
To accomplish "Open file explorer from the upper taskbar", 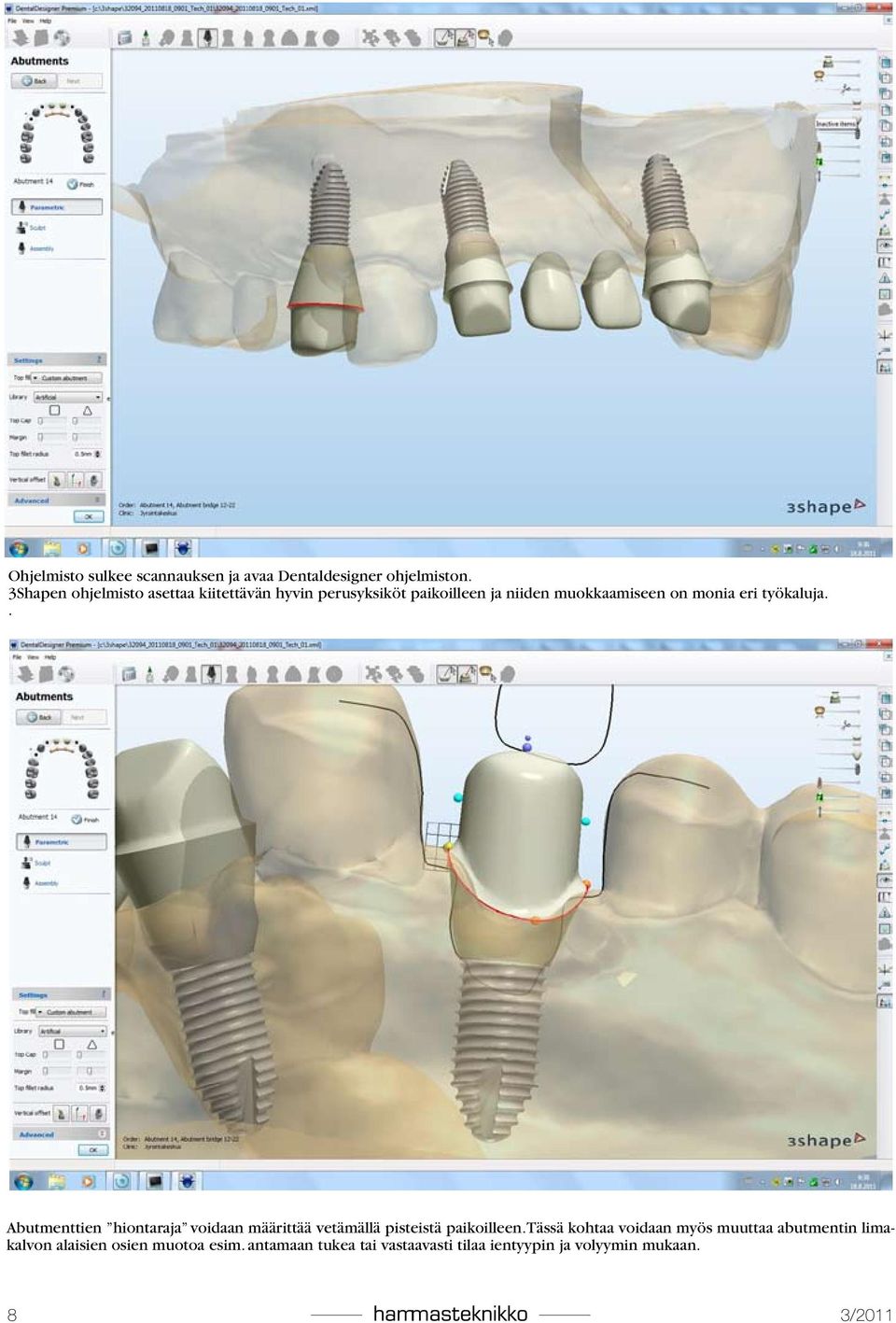I will pyautogui.click(x=51, y=548).
